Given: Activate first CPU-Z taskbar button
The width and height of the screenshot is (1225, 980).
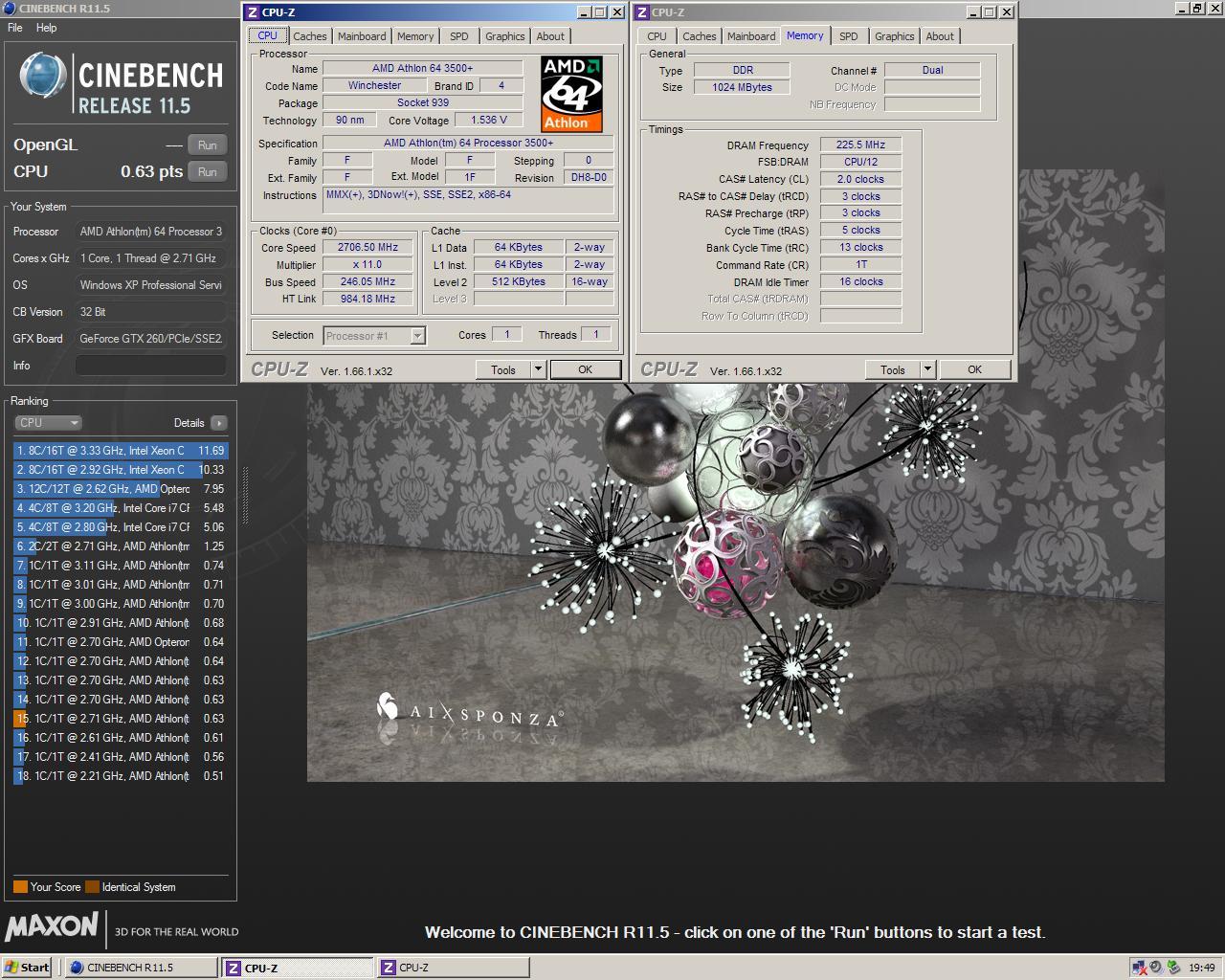Looking at the screenshot, I should (x=298, y=968).
